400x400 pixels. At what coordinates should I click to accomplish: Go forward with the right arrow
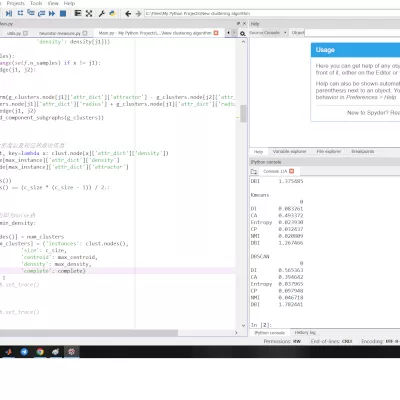point(138,14)
